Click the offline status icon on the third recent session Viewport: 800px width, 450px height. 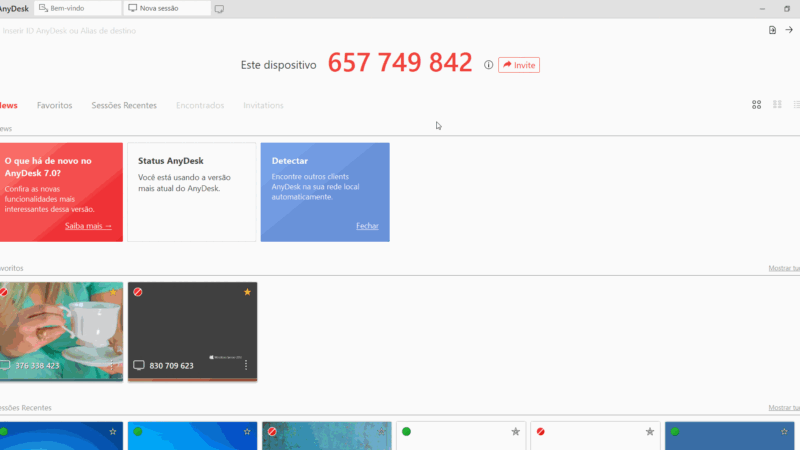point(272,432)
